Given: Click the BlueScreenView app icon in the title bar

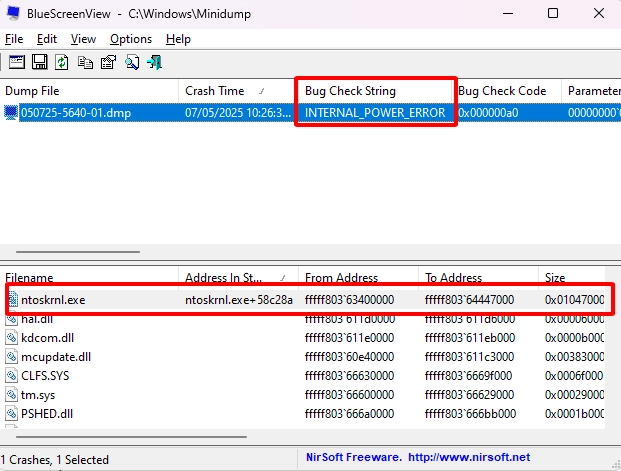Looking at the screenshot, I should (13, 13).
